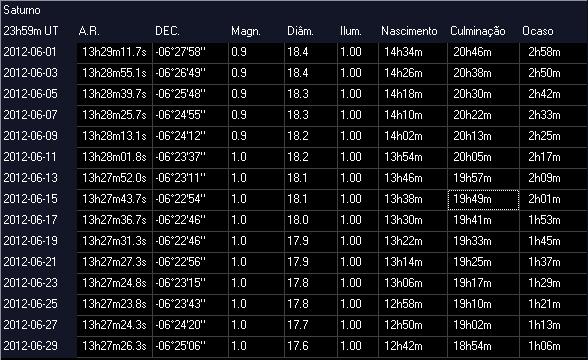The height and width of the screenshot is (360, 588).
Task: Select date row 2012-06-01
Action: tap(30, 52)
